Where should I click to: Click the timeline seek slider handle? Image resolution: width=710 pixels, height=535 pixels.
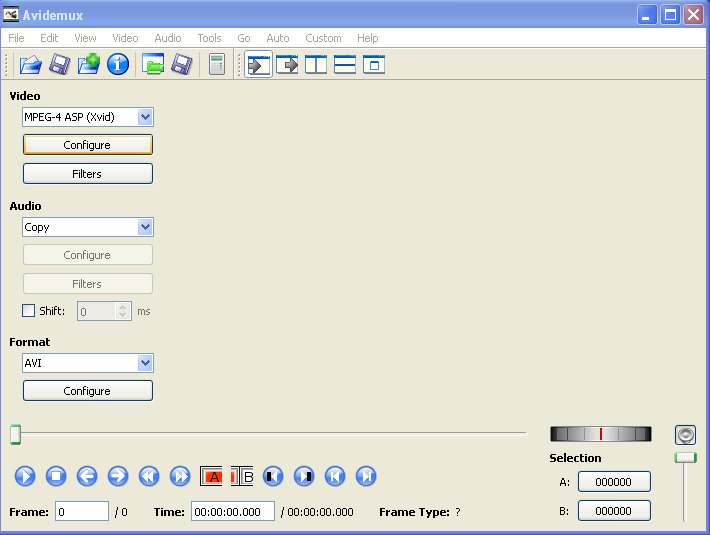click(15, 435)
